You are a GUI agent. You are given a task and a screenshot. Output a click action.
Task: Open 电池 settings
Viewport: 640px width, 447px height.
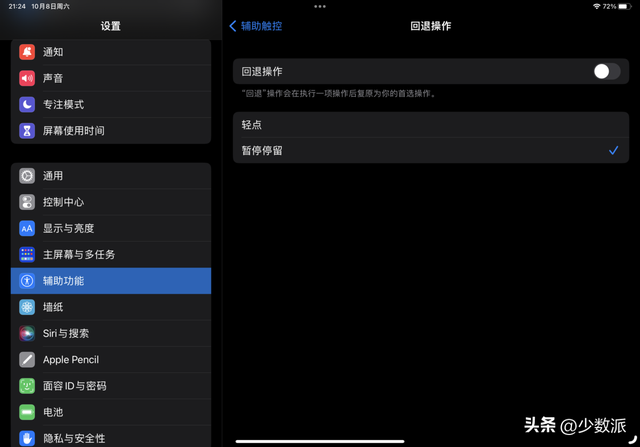111,412
